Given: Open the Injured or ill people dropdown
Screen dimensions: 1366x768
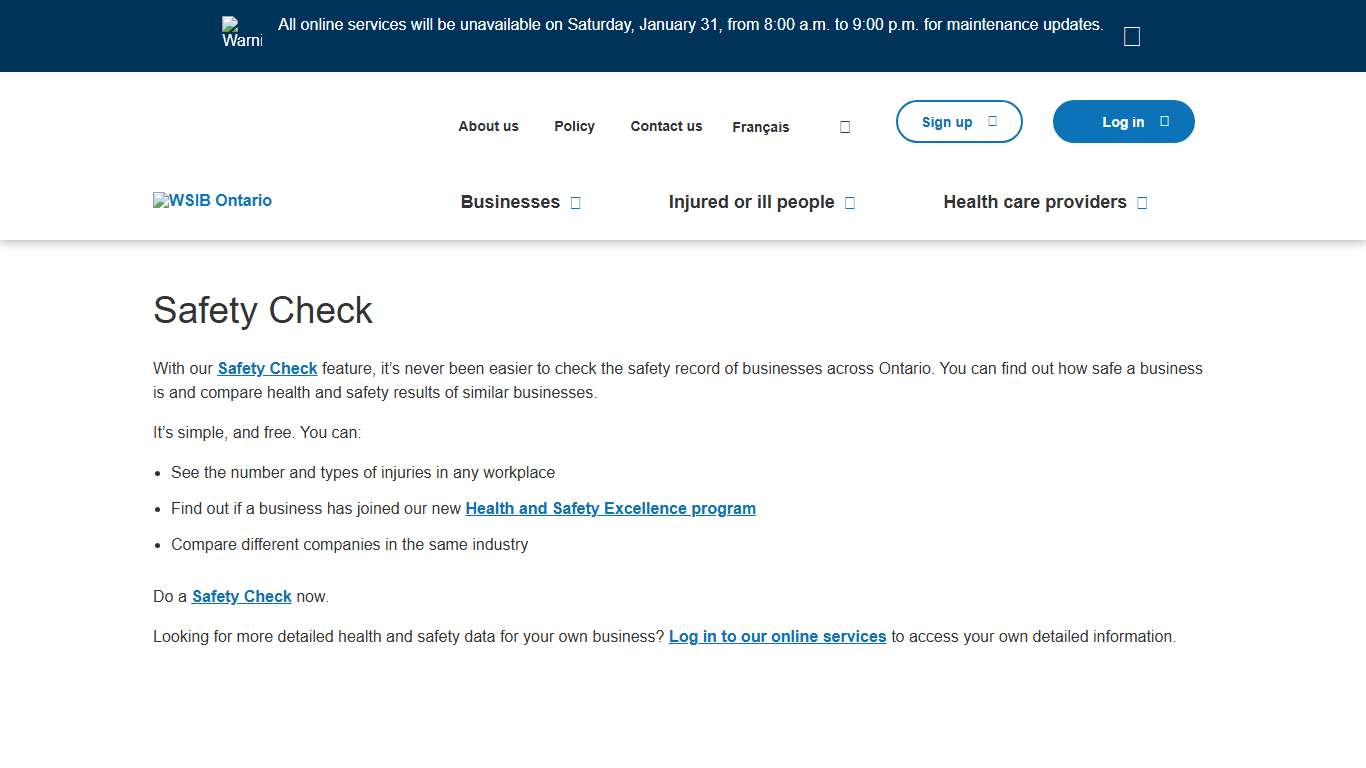Looking at the screenshot, I should [762, 202].
